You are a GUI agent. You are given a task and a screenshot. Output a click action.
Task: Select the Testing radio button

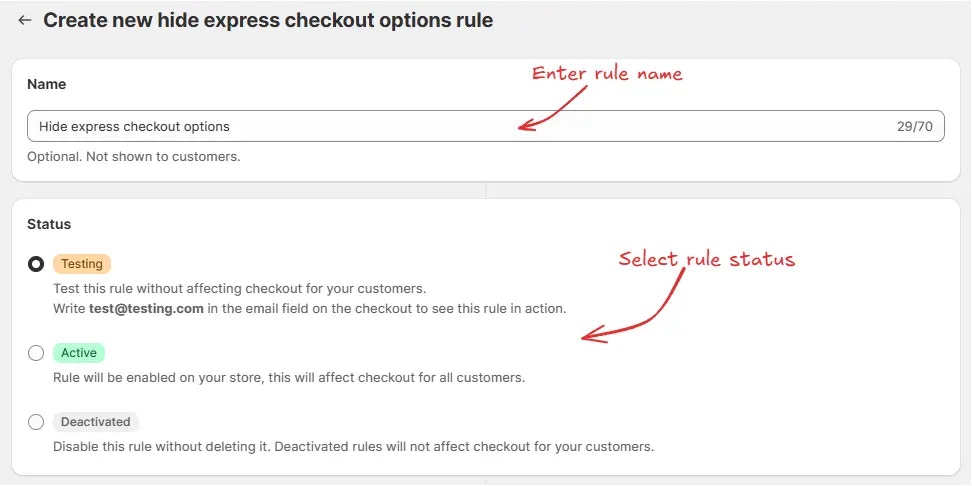pos(36,264)
